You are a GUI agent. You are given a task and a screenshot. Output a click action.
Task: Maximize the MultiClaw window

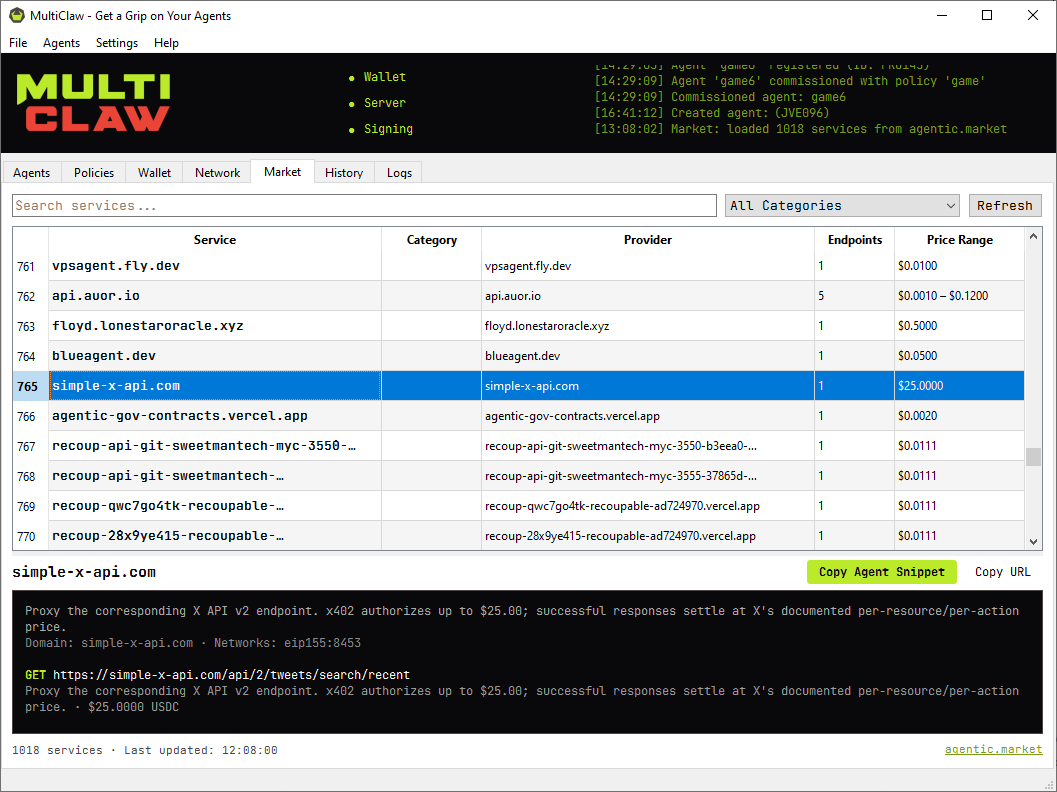[987, 15]
